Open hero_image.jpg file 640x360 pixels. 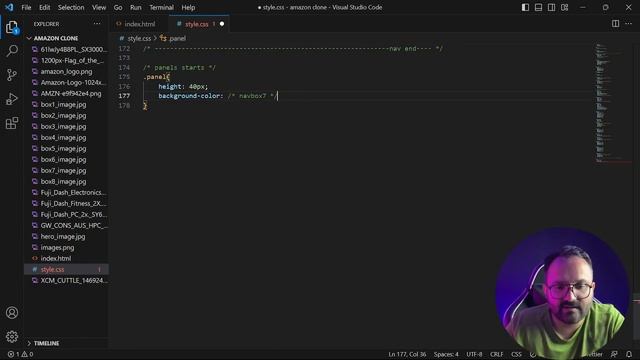tap(63, 236)
